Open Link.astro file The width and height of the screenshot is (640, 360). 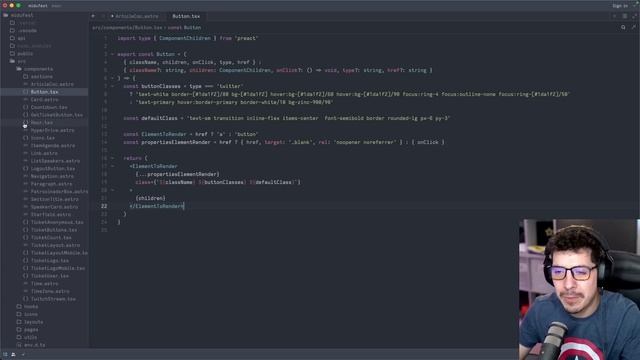[44, 153]
